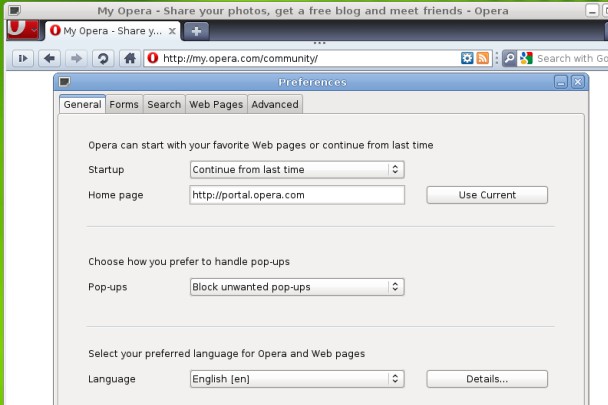This screenshot has height=405, width=608.
Task: Click the "Startup" label
Action: 106,170
